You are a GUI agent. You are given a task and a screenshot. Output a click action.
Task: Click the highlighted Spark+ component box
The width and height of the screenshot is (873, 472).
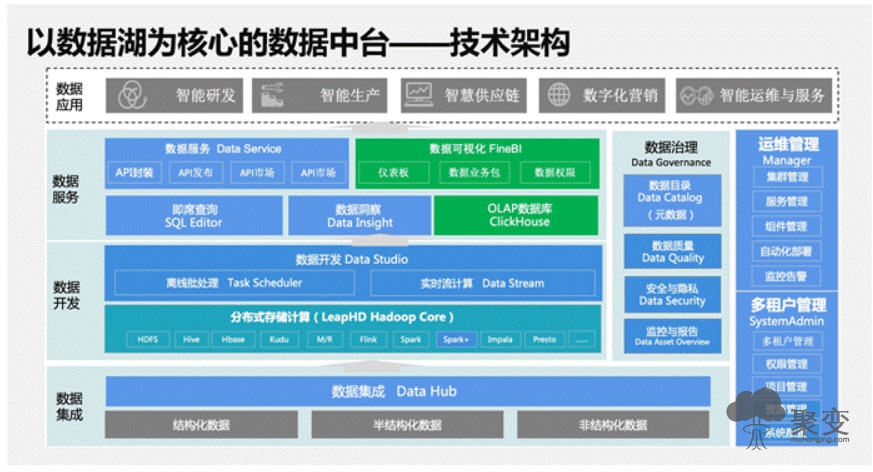pyautogui.click(x=456, y=340)
